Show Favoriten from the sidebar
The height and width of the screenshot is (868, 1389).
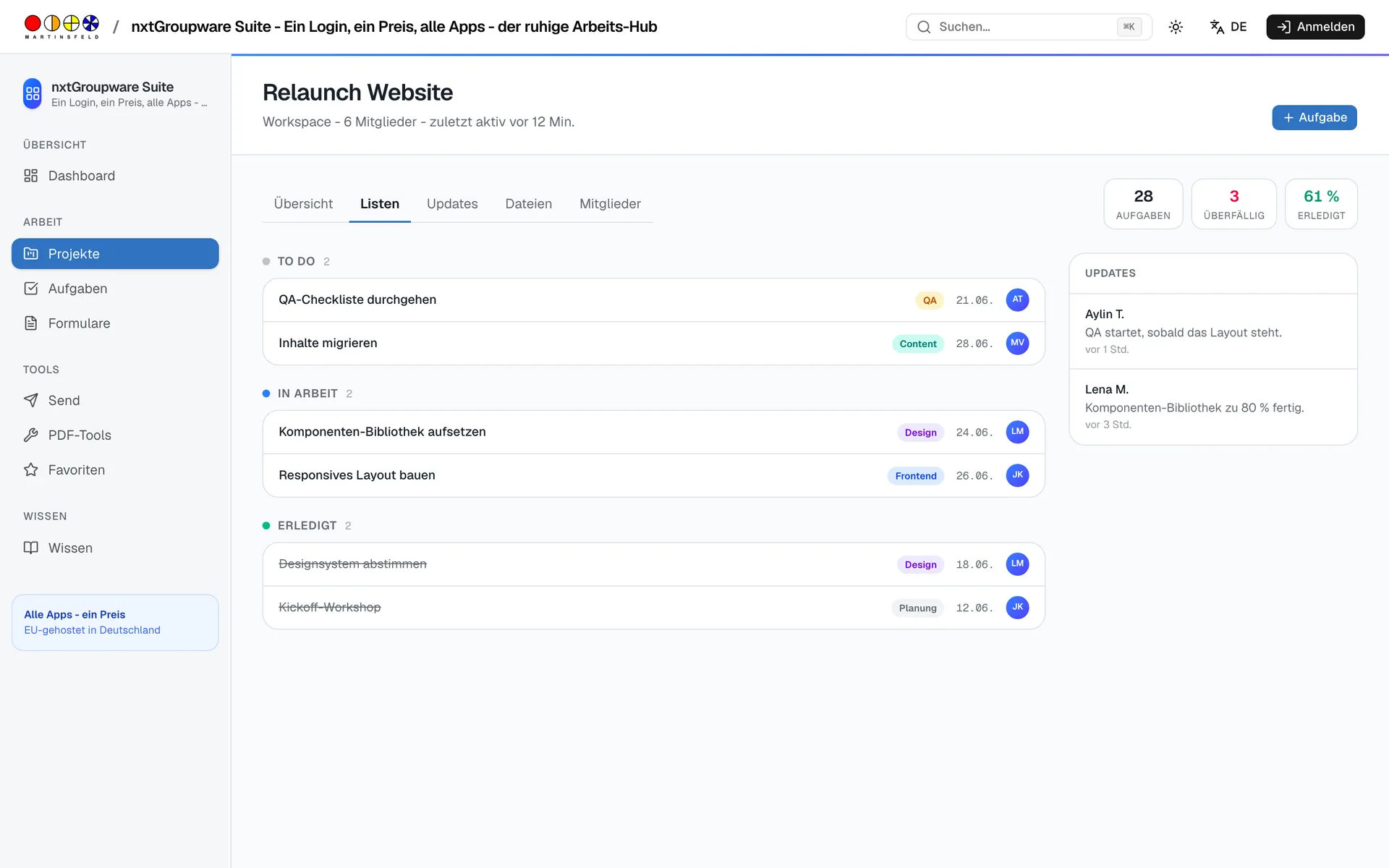[115, 470]
